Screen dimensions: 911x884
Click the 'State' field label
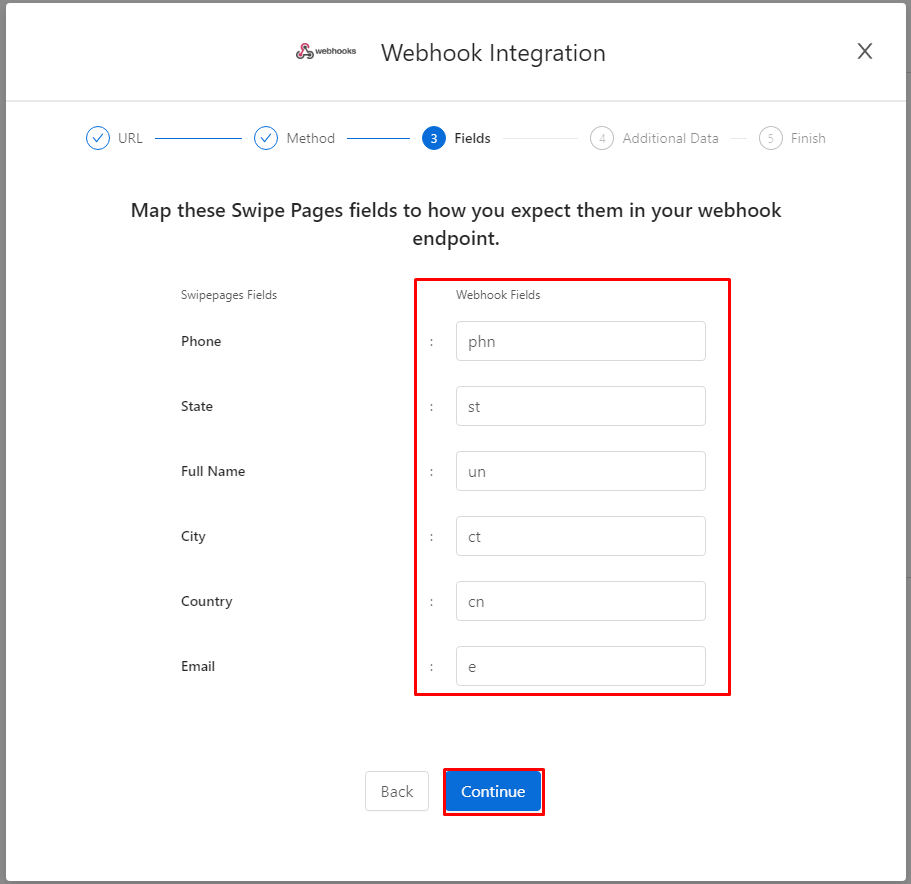click(197, 406)
